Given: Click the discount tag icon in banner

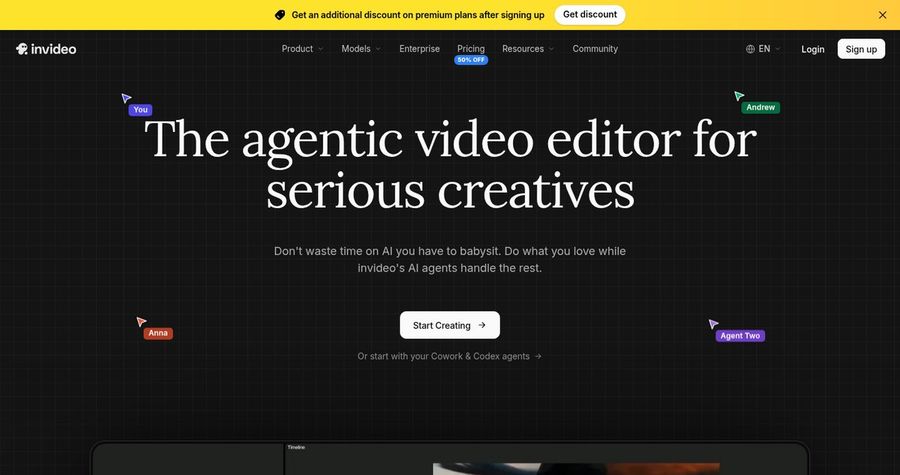Looking at the screenshot, I should coord(280,15).
